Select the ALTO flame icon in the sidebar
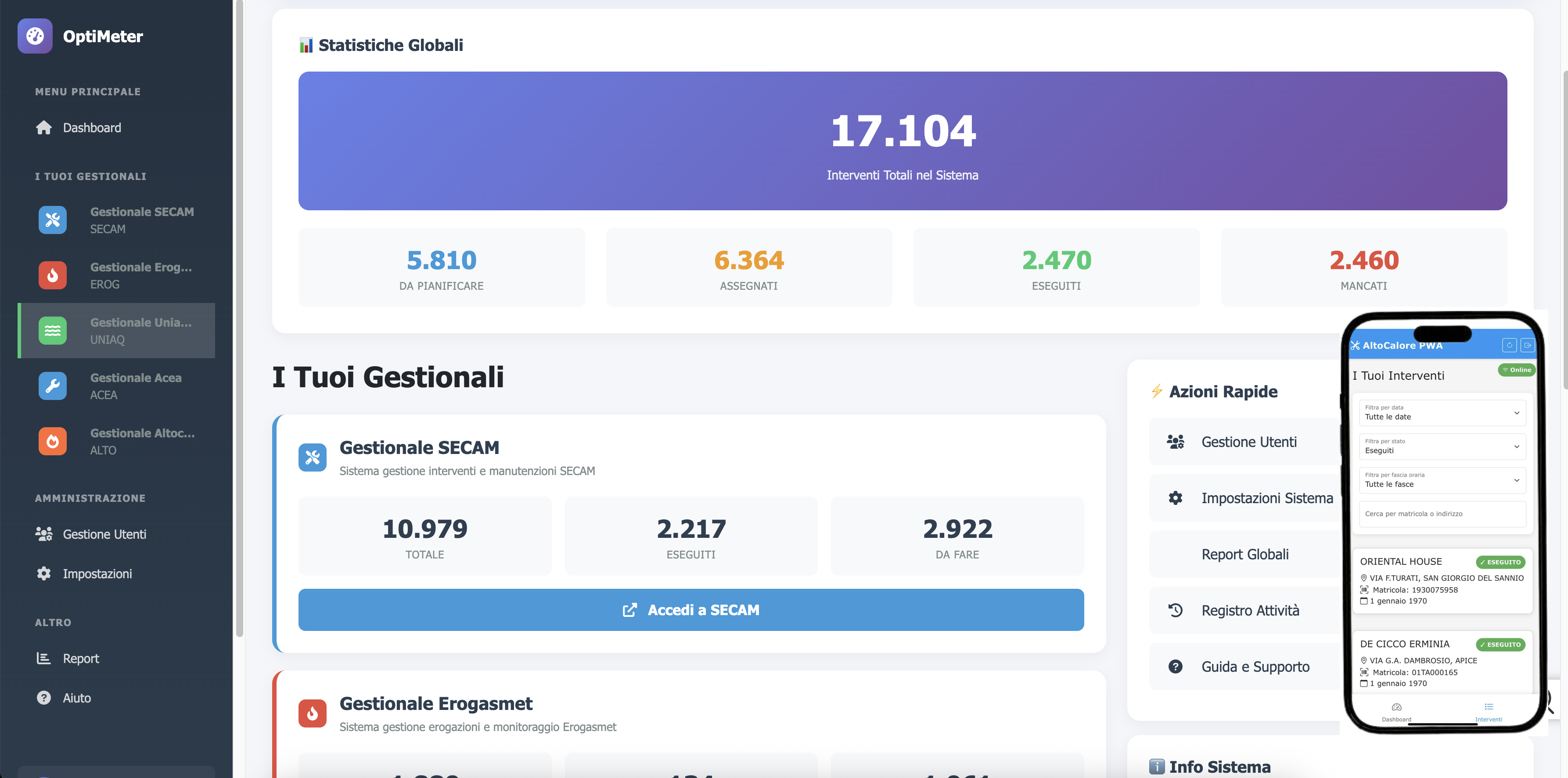Image resolution: width=1568 pixels, height=778 pixels. point(53,441)
